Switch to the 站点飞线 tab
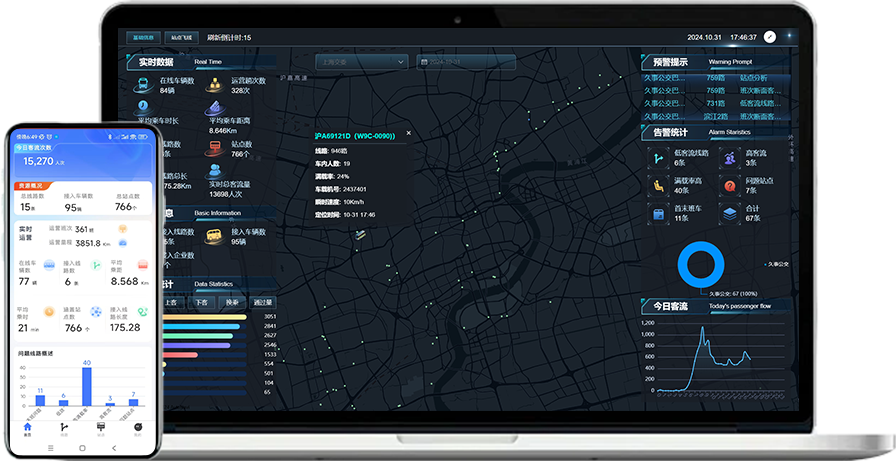Image resolution: width=896 pixels, height=461 pixels. [180, 38]
